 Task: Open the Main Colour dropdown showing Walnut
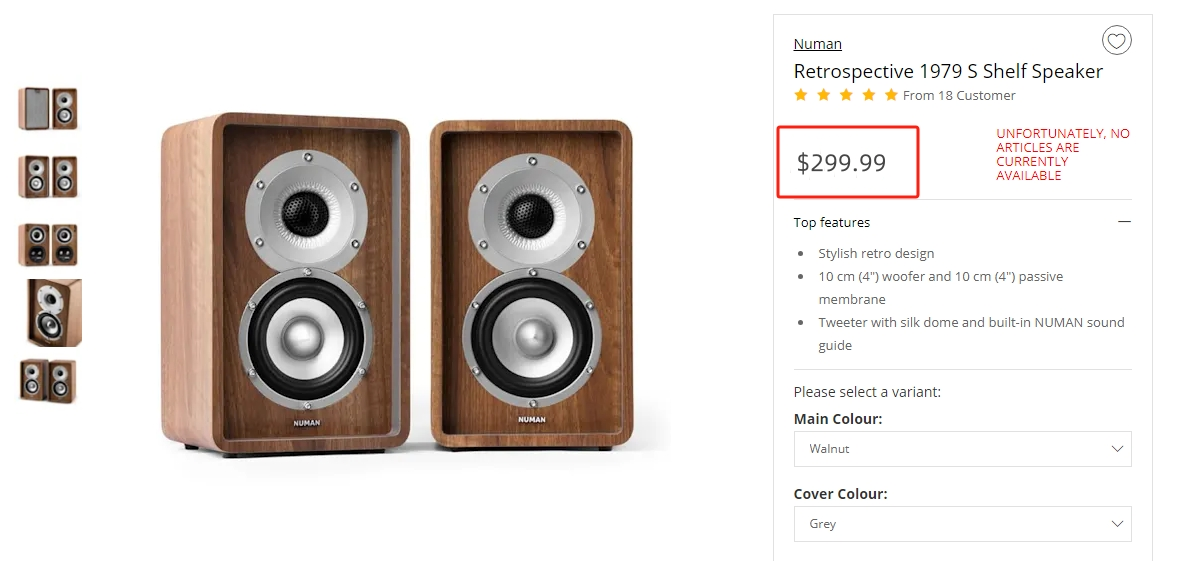click(x=962, y=449)
